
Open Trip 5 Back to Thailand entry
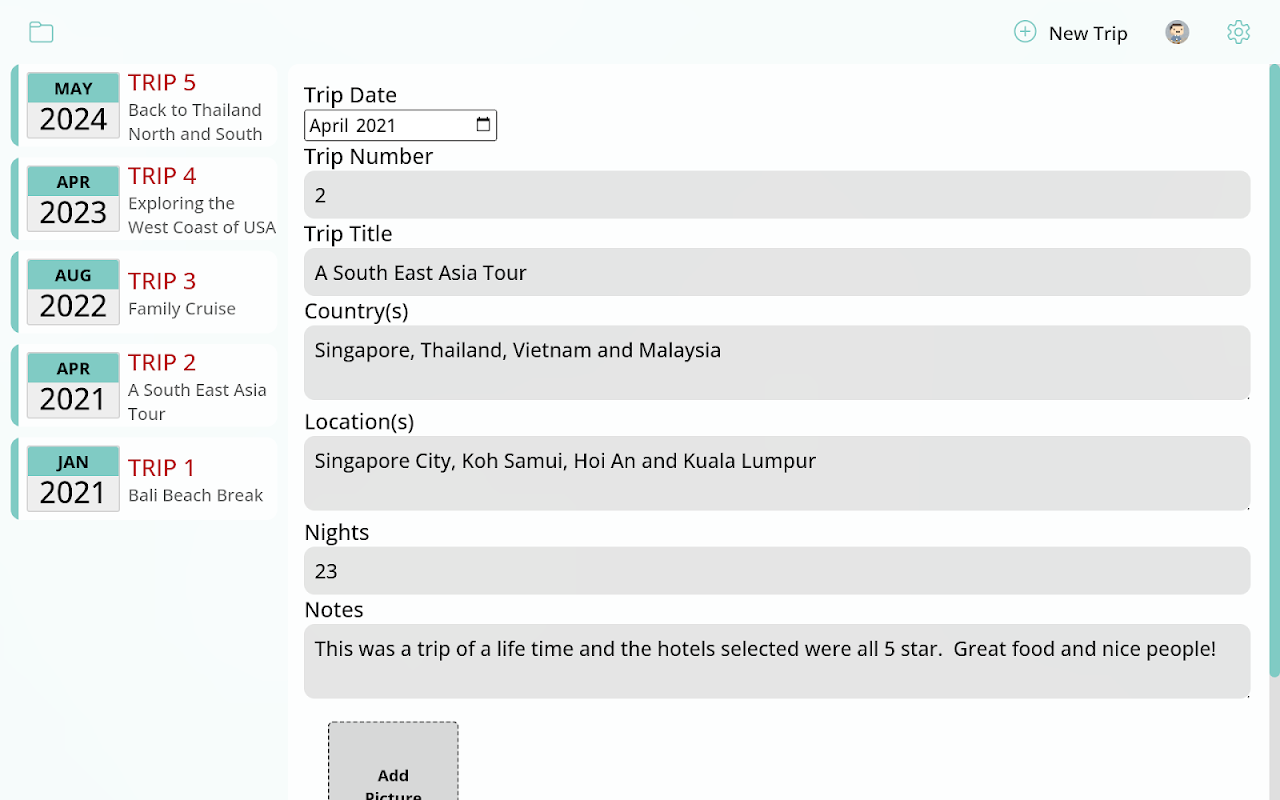(144, 105)
